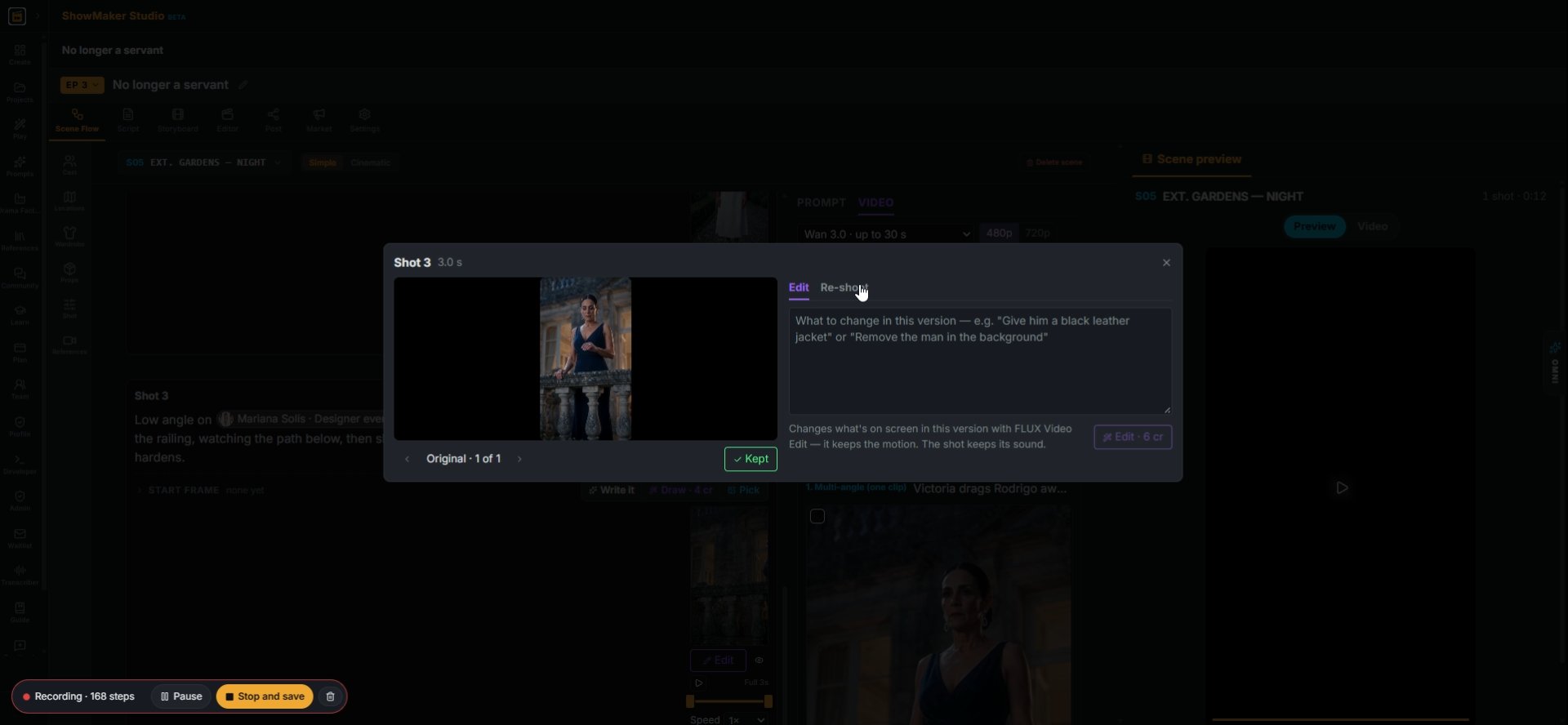Open Projects in the left sidebar
Screen dimensions: 1568x725
coord(20,92)
